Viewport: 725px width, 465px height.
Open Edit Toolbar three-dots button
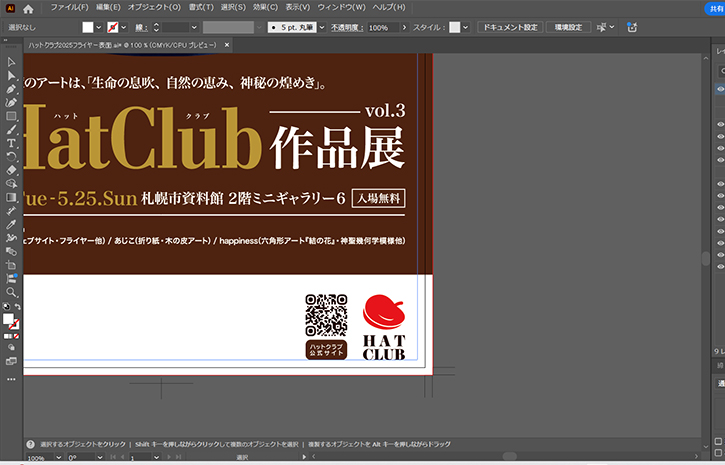(11, 379)
